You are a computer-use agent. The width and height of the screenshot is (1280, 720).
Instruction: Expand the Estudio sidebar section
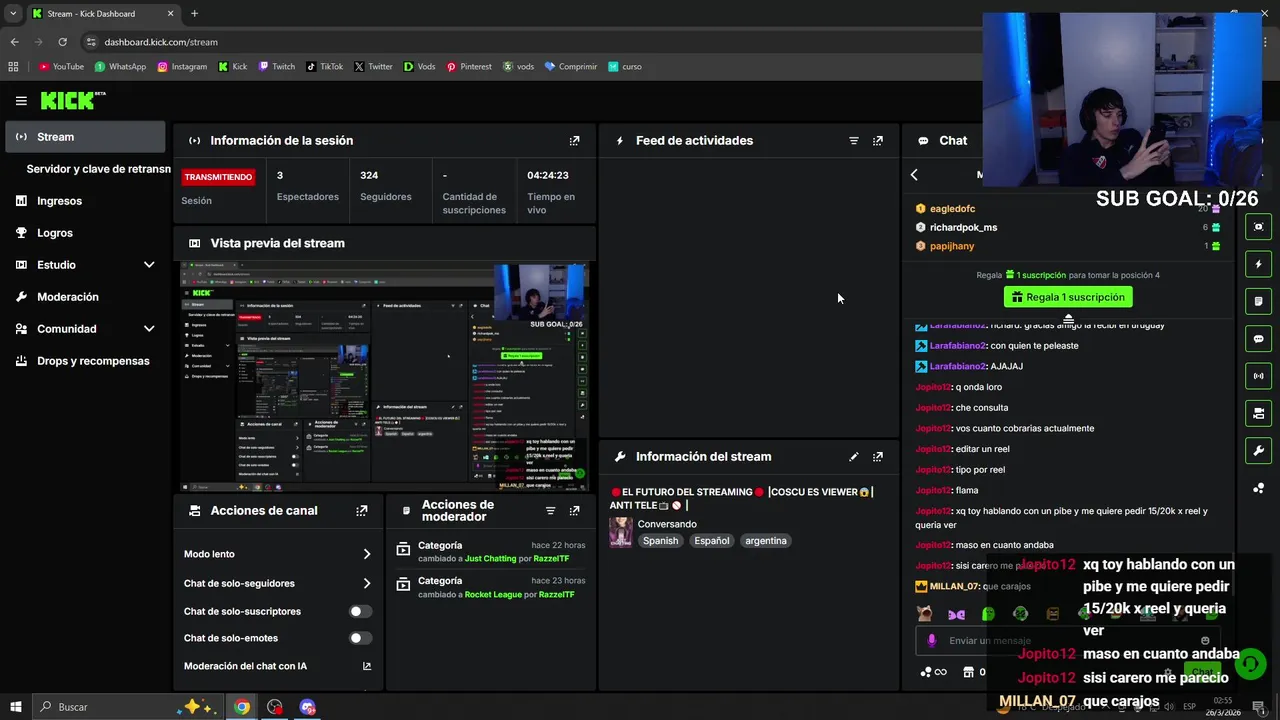pyautogui.click(x=149, y=265)
